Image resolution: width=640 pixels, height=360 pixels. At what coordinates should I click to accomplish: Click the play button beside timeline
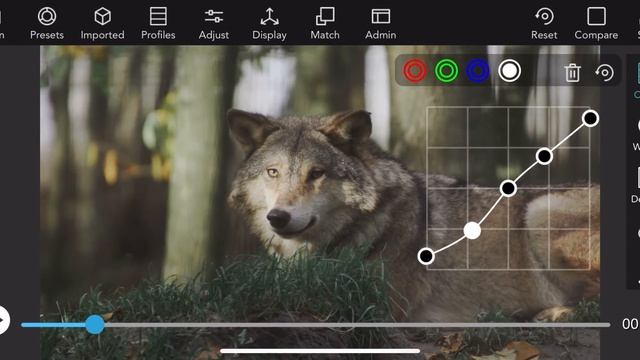[x=3, y=320]
